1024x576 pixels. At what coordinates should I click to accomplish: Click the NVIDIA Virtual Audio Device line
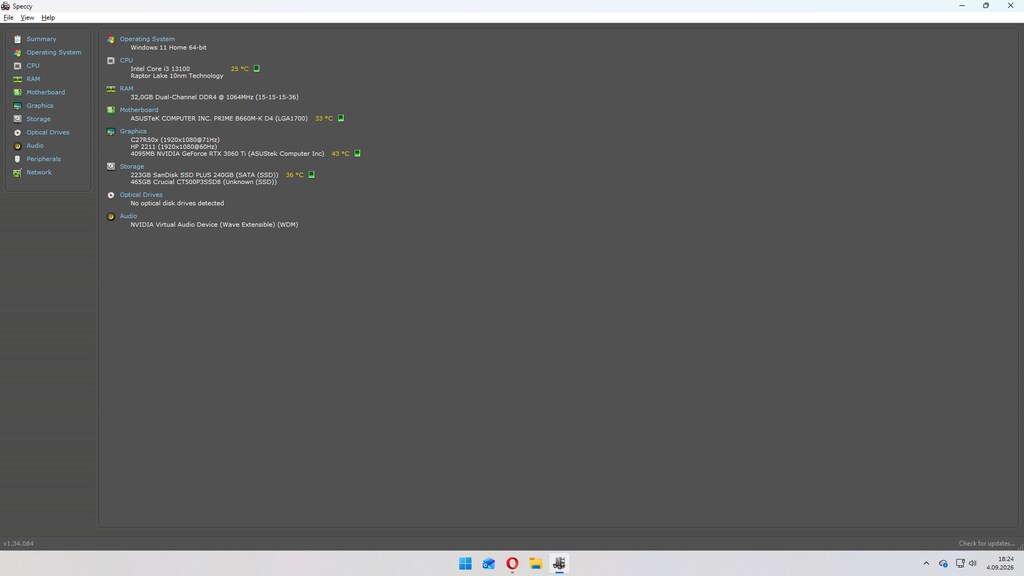[214, 225]
